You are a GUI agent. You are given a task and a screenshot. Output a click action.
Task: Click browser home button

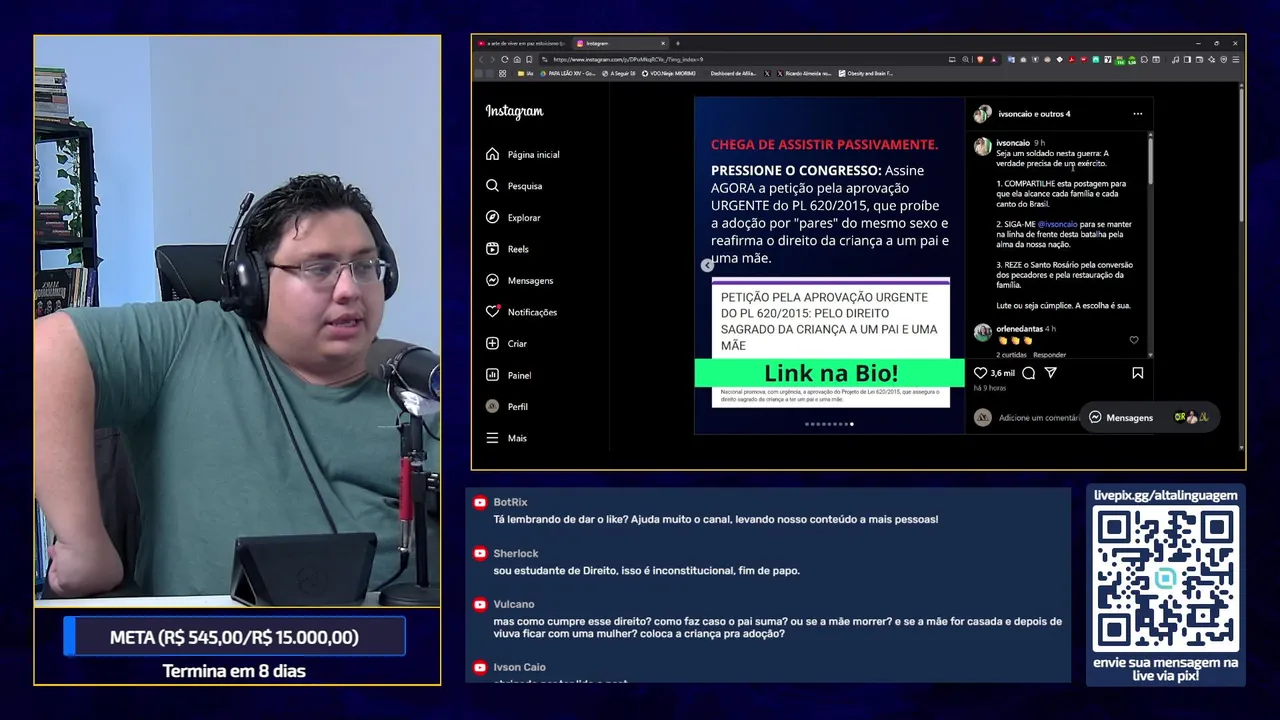coord(516,59)
